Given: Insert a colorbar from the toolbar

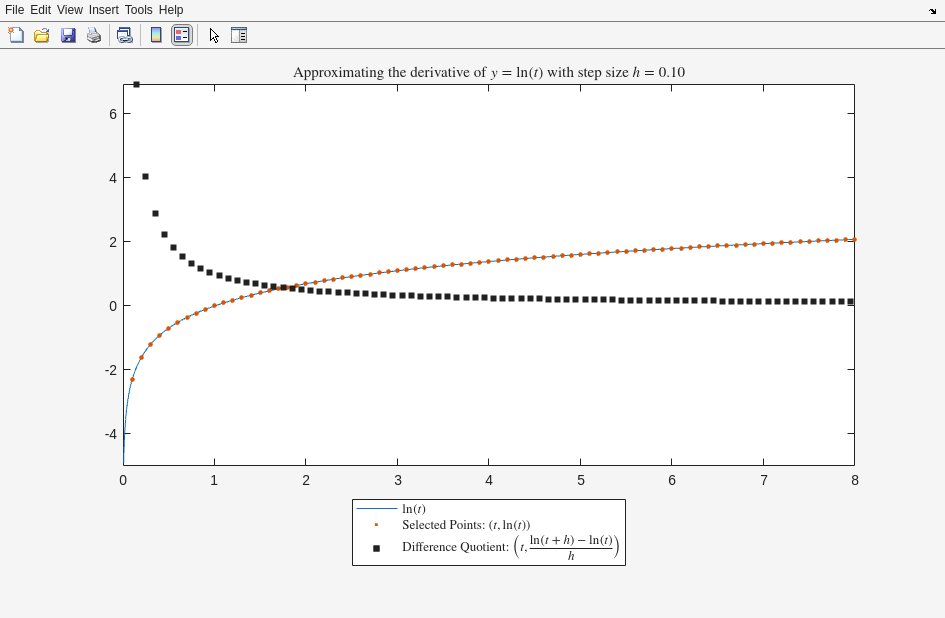Looking at the screenshot, I should click(x=156, y=35).
